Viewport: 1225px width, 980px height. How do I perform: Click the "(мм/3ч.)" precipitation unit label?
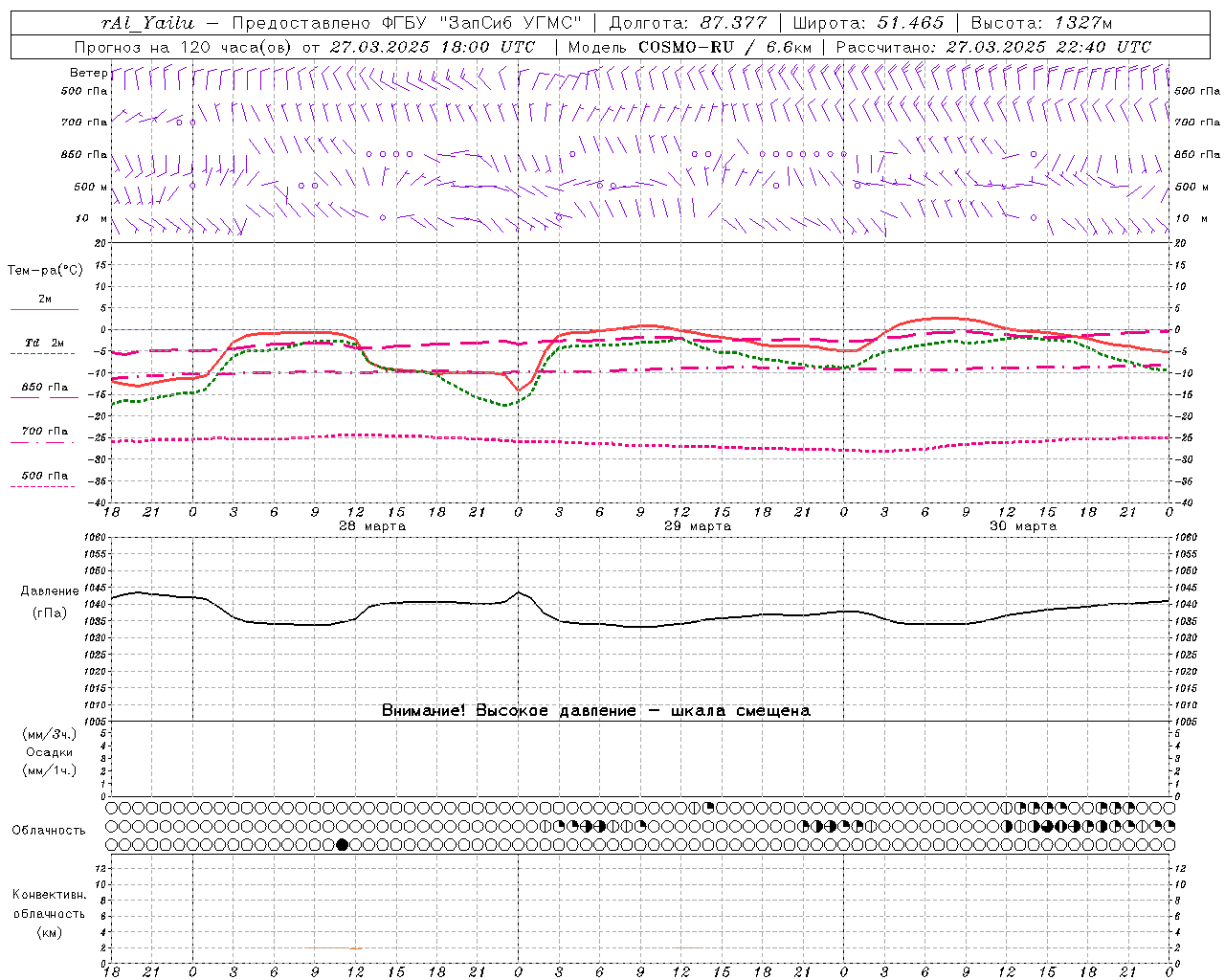pos(50,734)
